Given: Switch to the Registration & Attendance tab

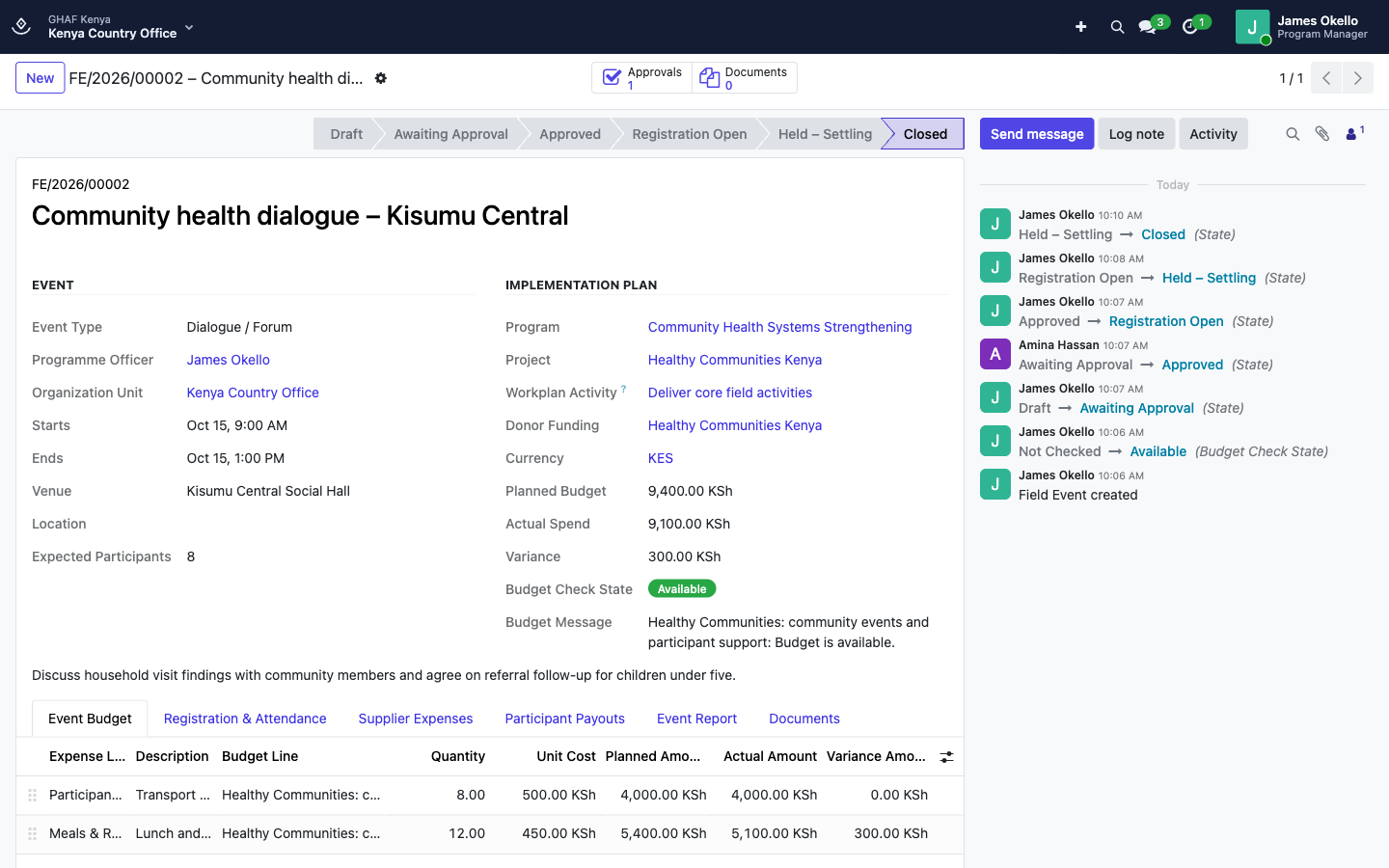Looking at the screenshot, I should (245, 719).
